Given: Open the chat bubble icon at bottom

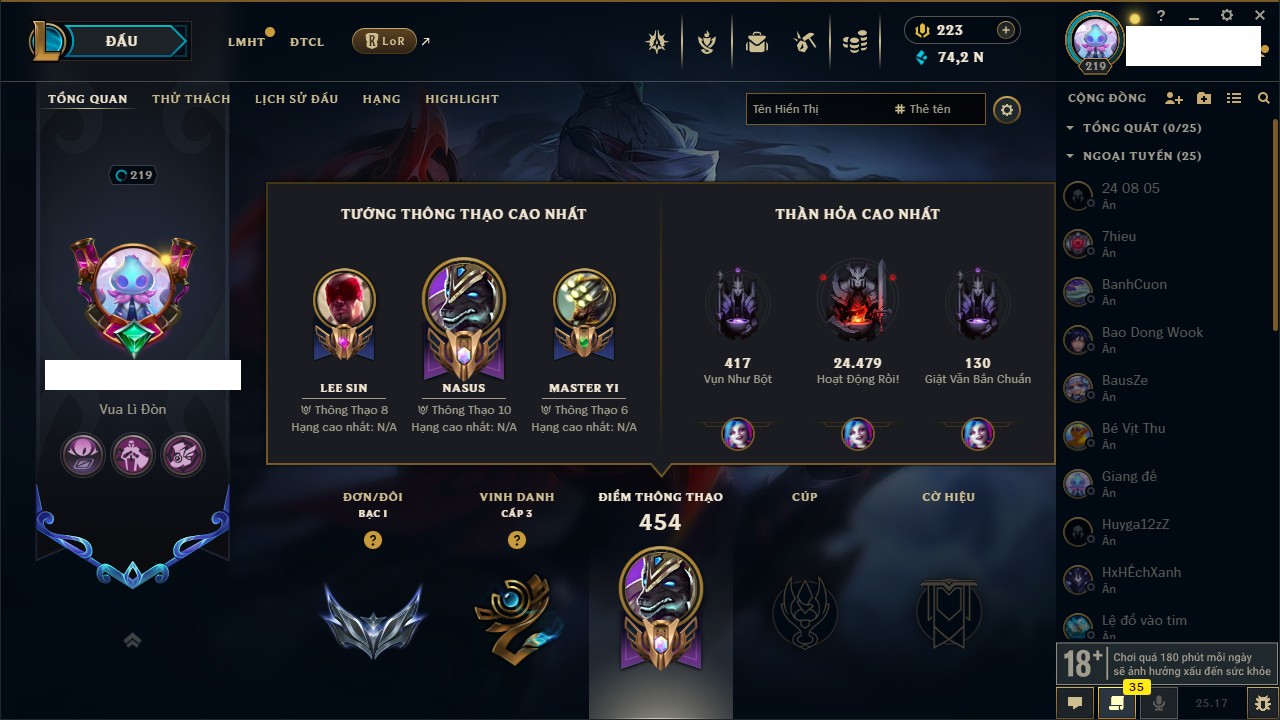Looking at the screenshot, I should click(1075, 703).
